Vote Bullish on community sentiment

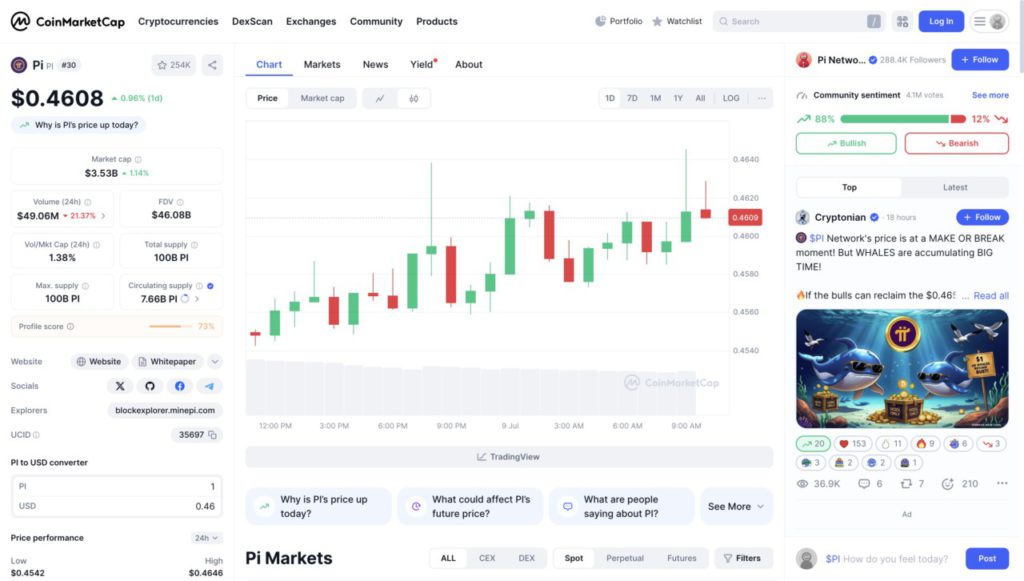[x=846, y=143]
